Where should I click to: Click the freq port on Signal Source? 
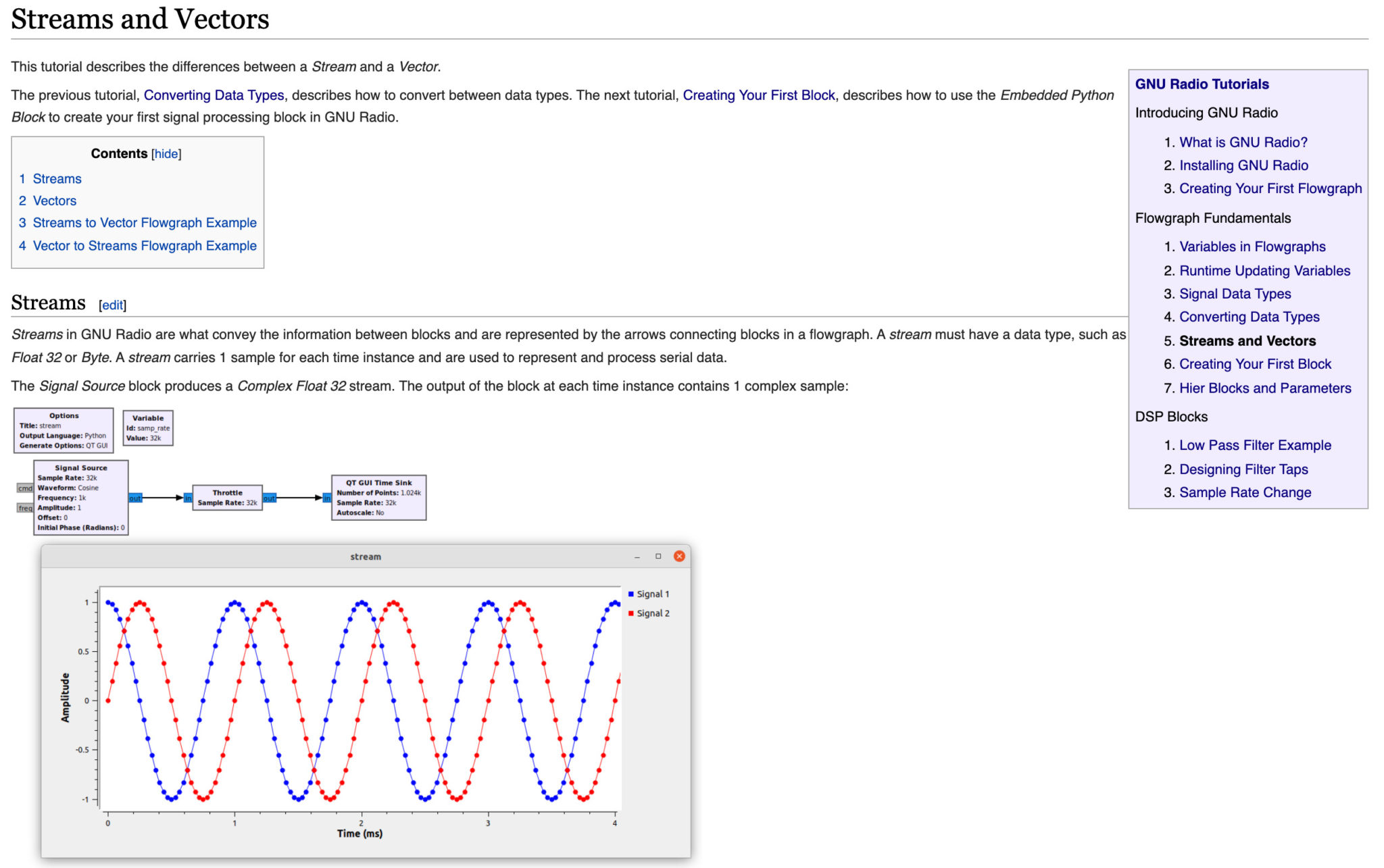pyautogui.click(x=24, y=508)
